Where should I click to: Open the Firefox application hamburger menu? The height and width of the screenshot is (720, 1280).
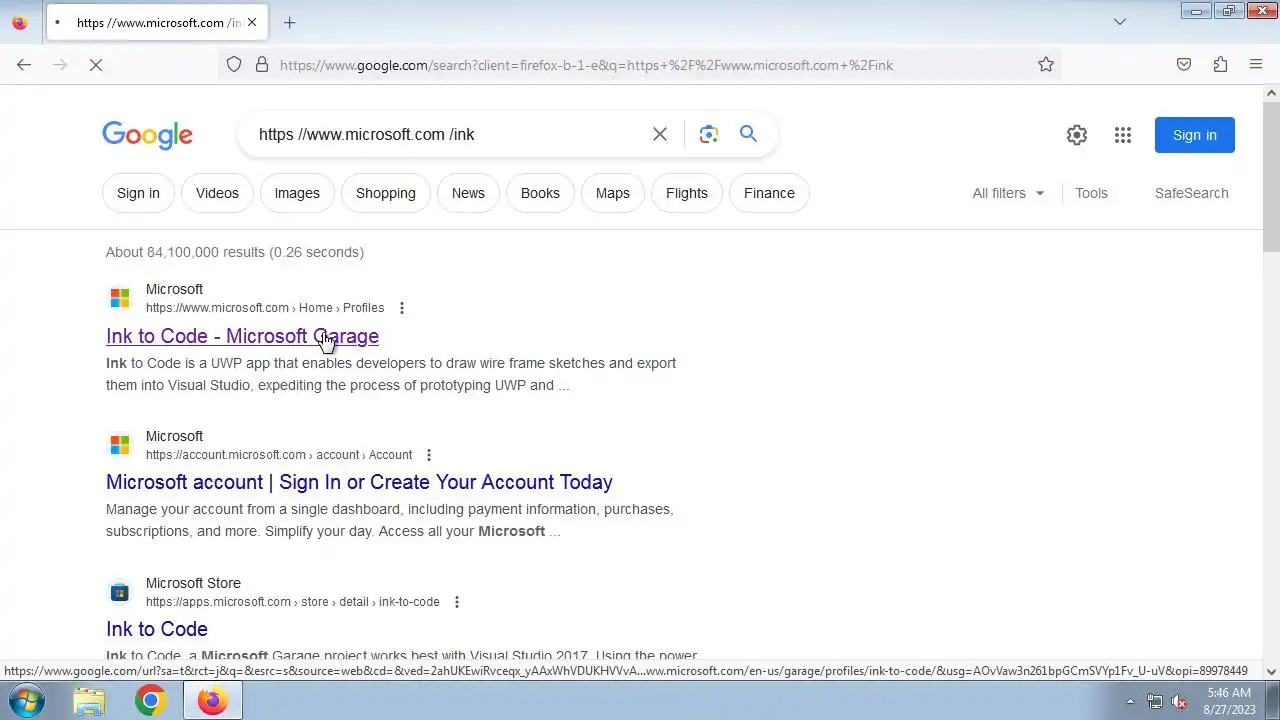point(1256,65)
